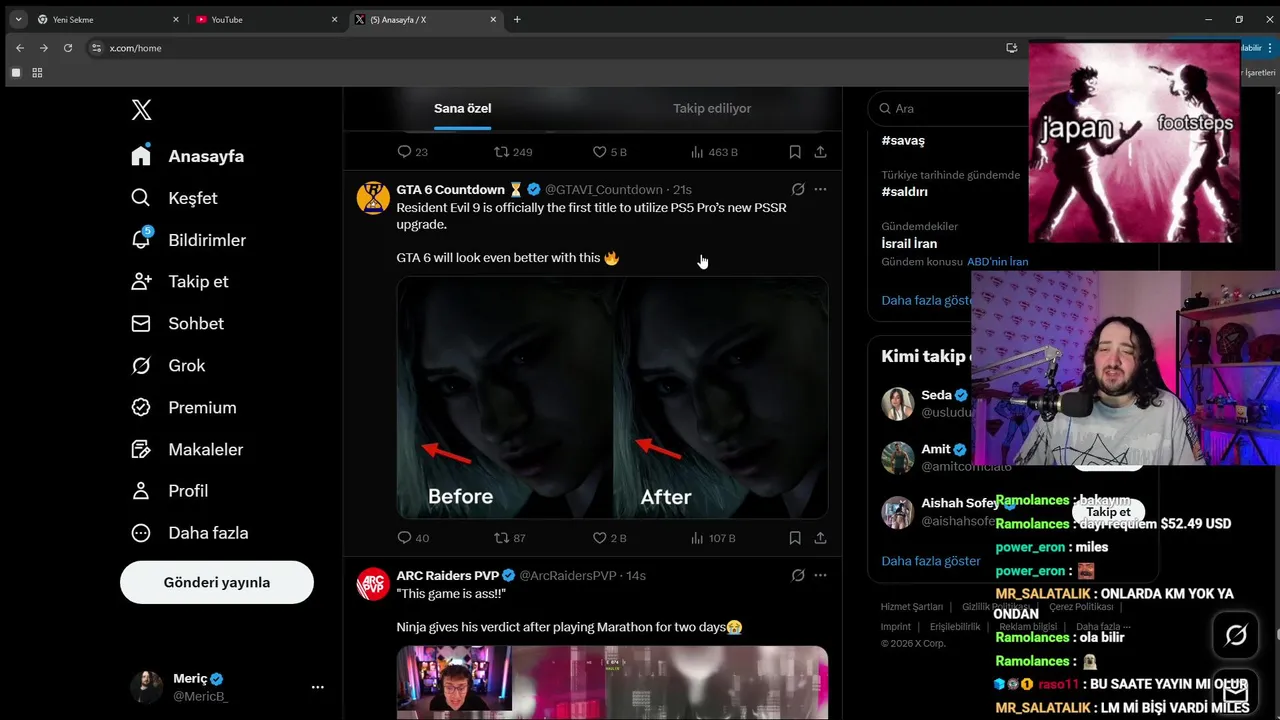Open Profil page
The image size is (1280, 720).
(x=170, y=491)
